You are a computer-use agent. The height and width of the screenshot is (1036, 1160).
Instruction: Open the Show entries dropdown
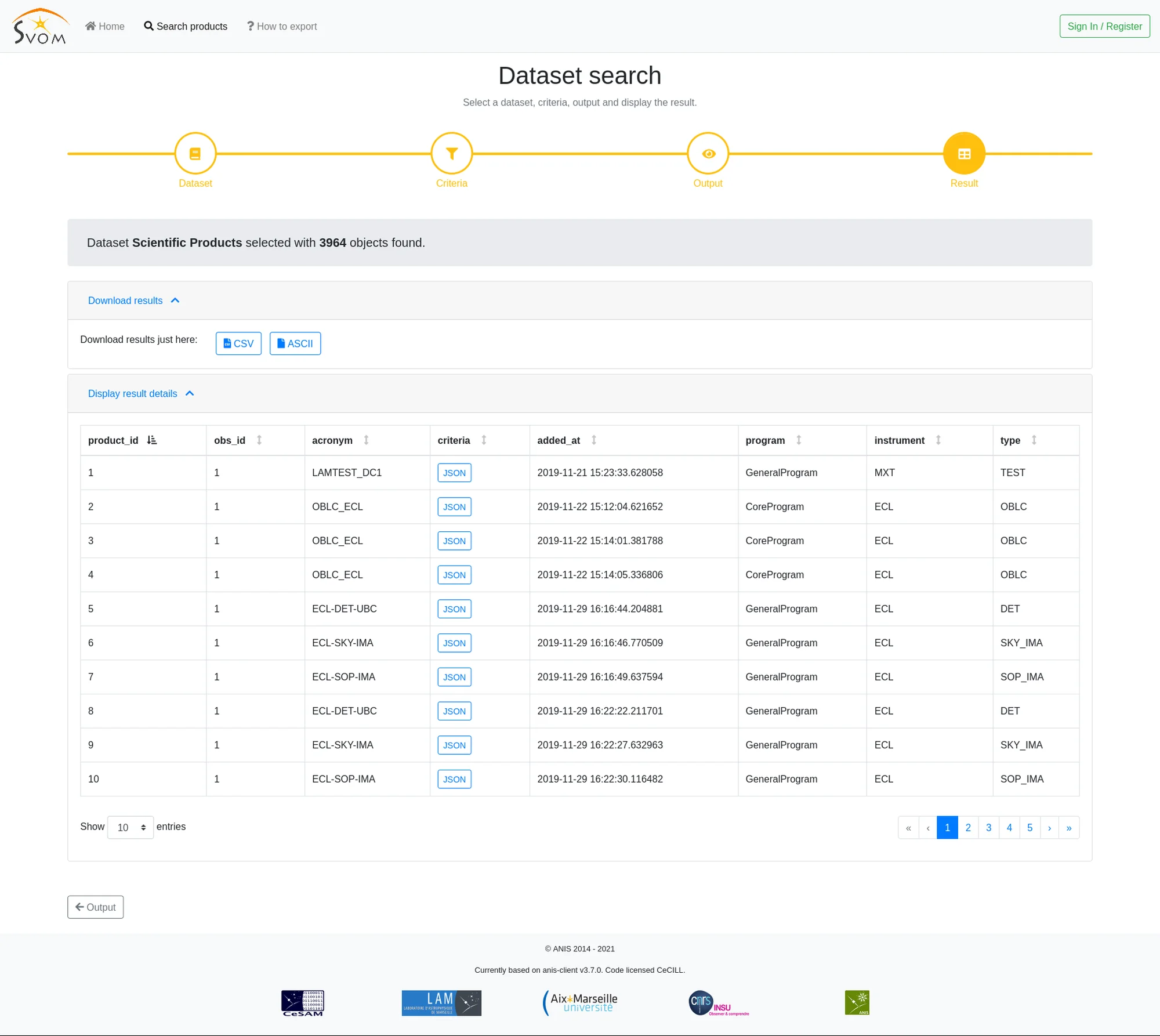coord(130,827)
